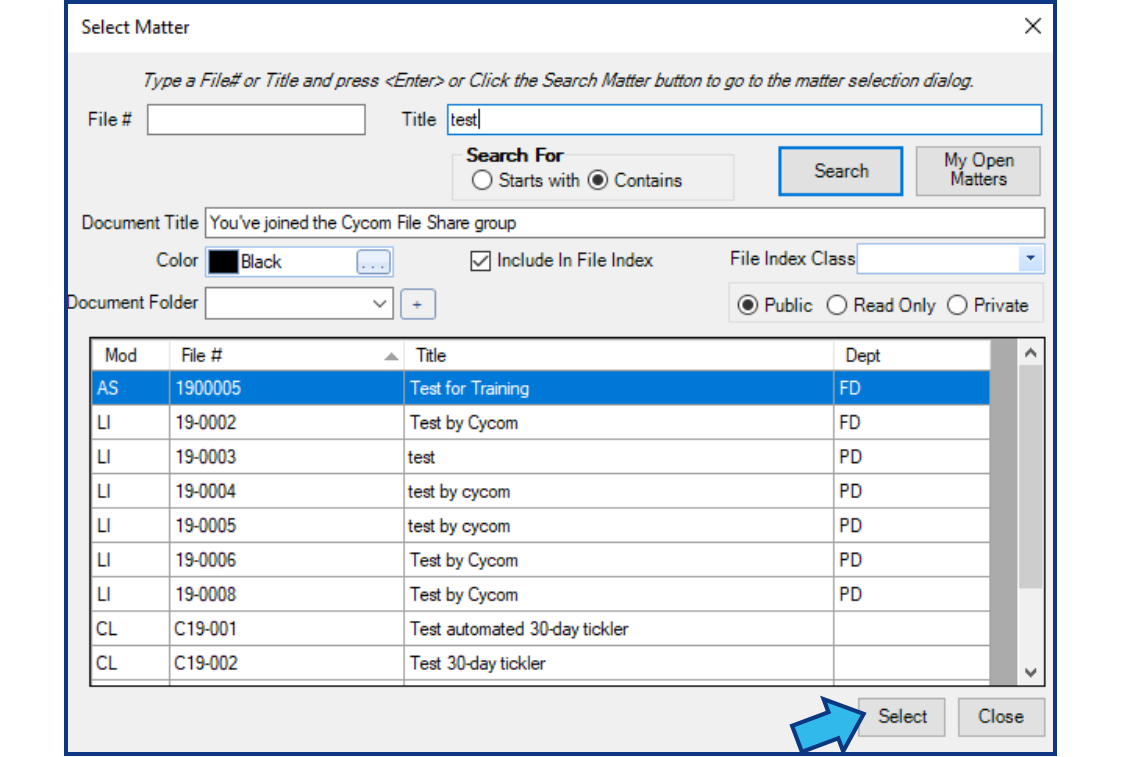
Task: Close the Select Matter dialog with X
Action: 1032,27
